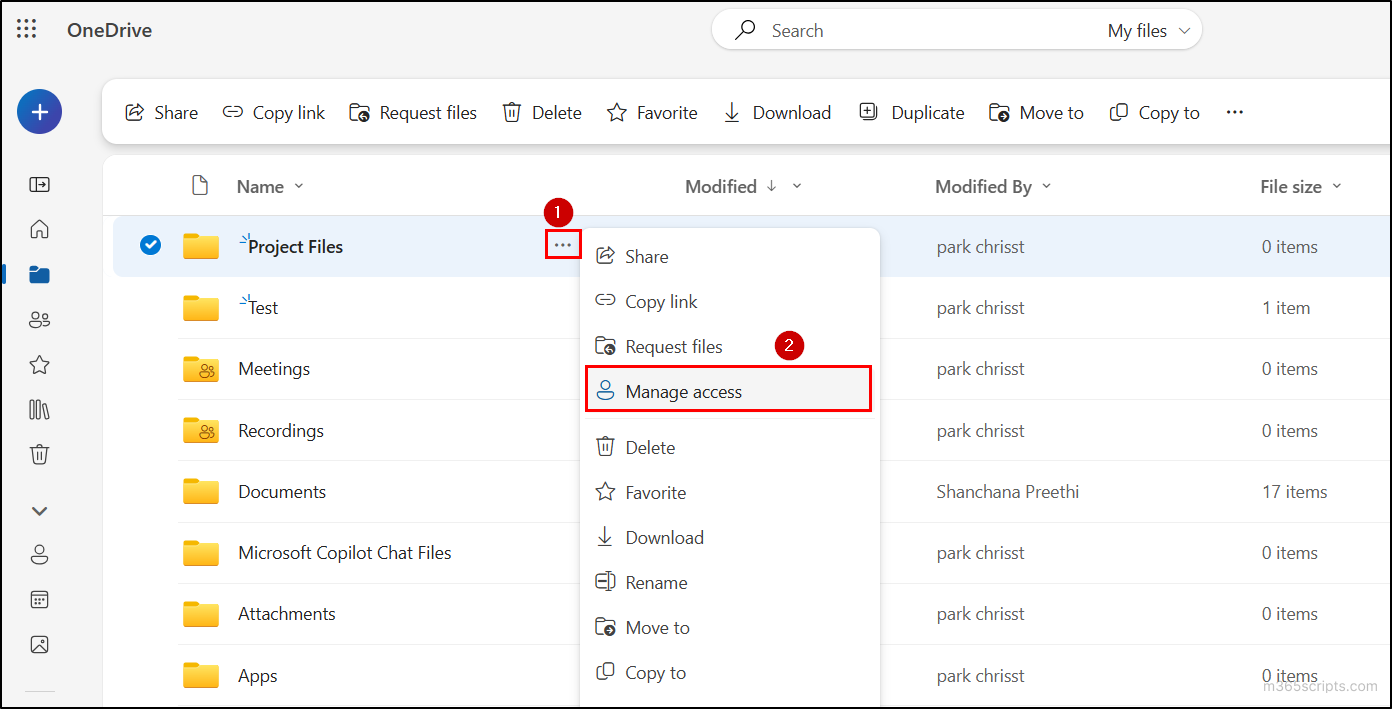1392x709 pixels.
Task: Click Copy to in the command bar
Action: (1155, 112)
